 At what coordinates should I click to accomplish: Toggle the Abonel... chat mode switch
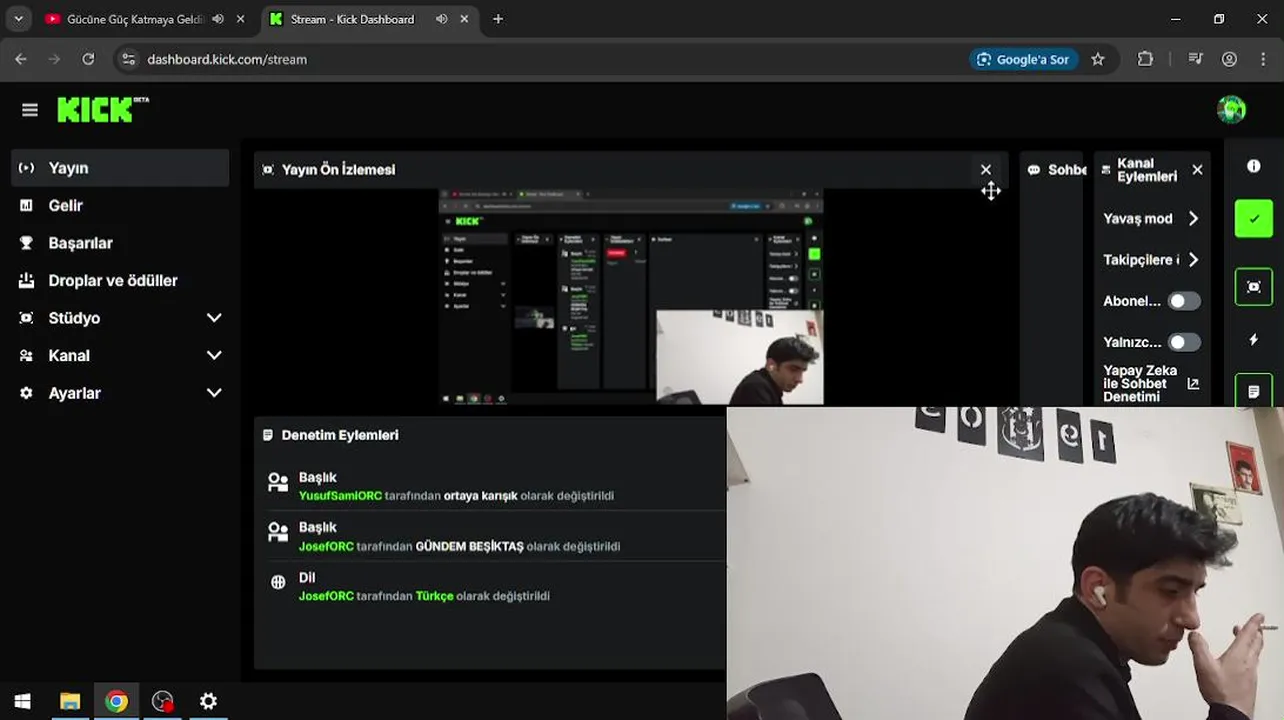1184,301
